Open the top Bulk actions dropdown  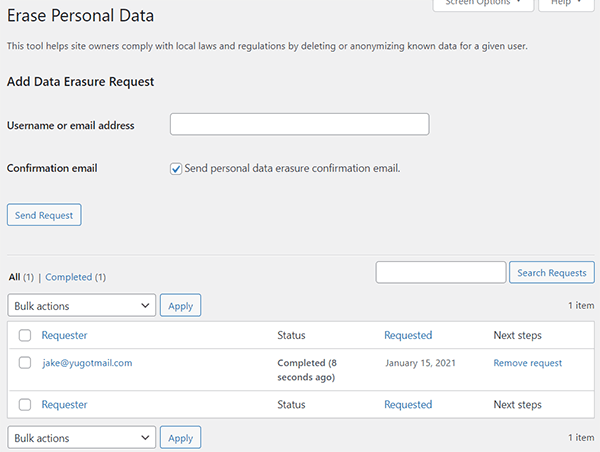click(x=82, y=305)
